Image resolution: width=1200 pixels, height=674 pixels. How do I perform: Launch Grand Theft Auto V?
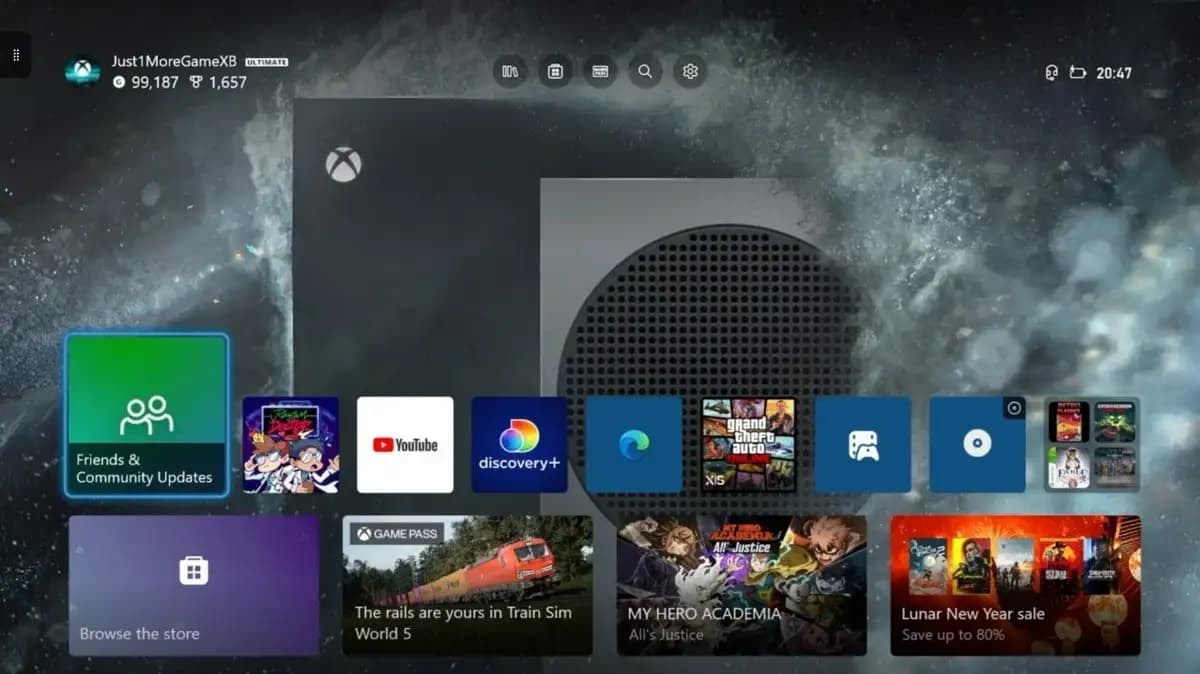click(x=748, y=444)
